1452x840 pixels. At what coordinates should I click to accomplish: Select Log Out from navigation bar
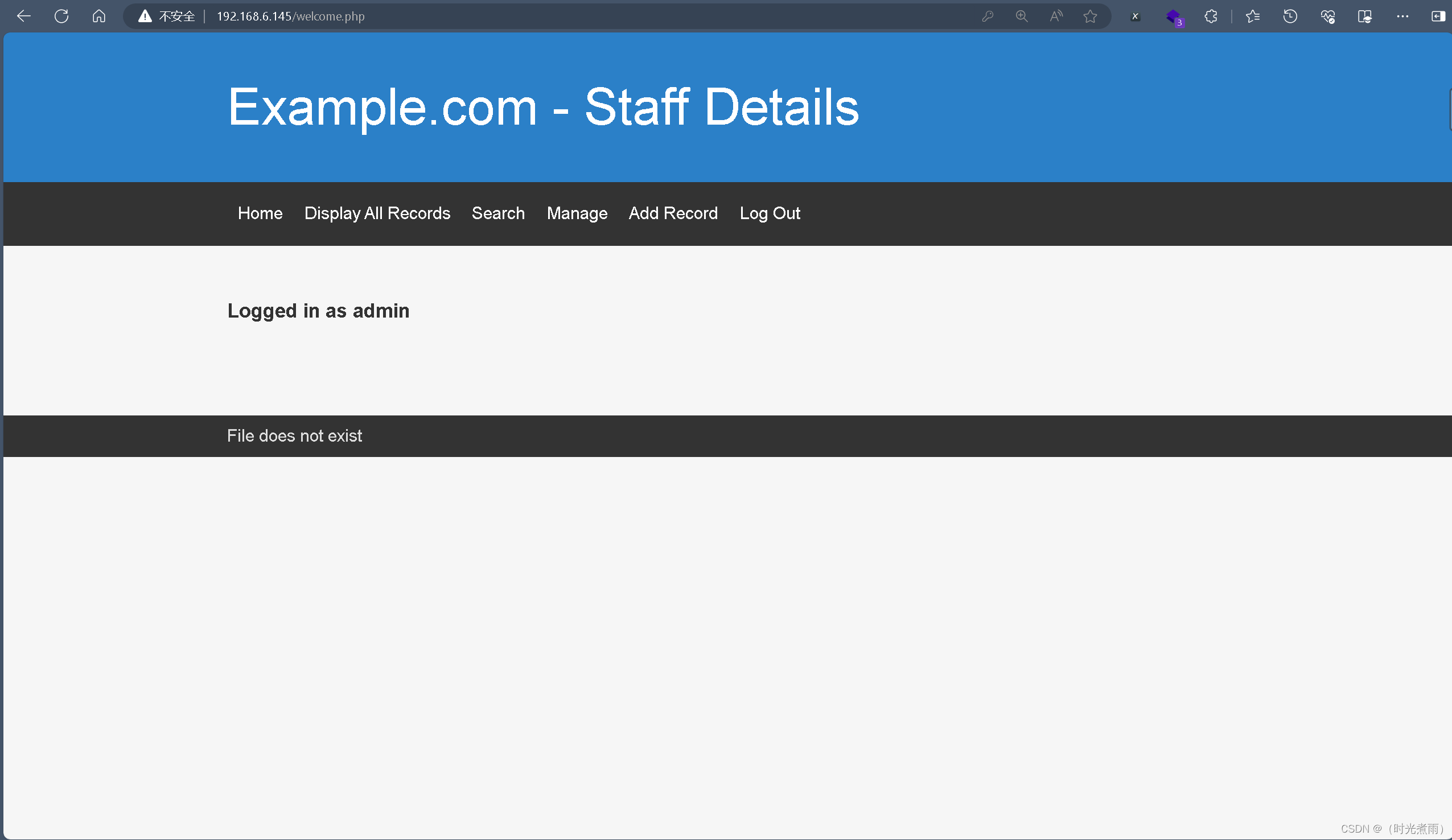770,213
